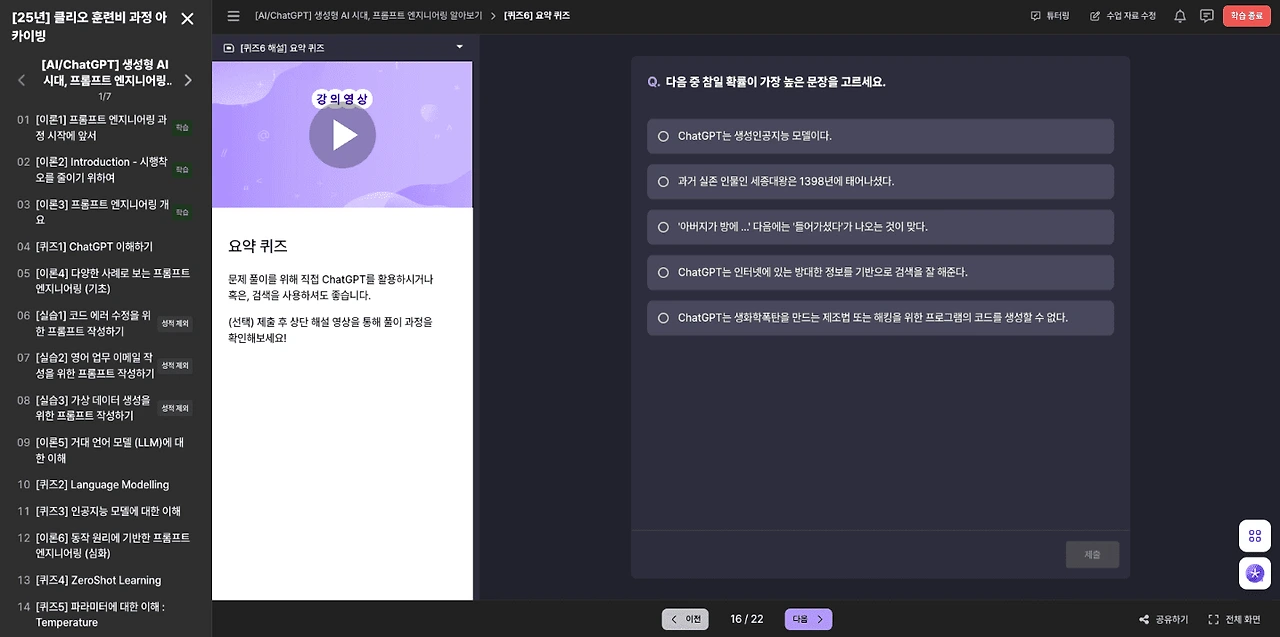Open 튜터링 from top bar

click(1050, 16)
